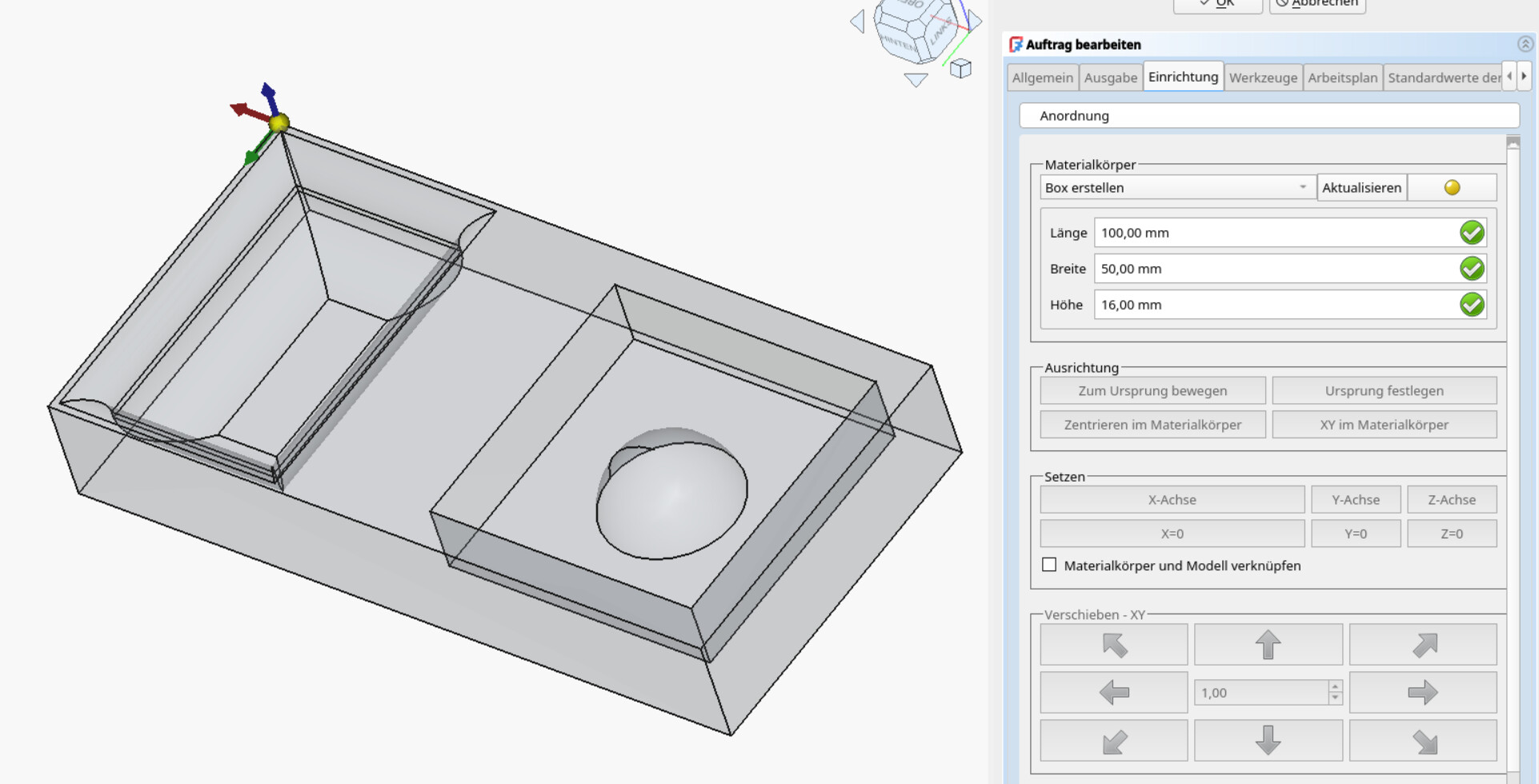The height and width of the screenshot is (784, 1539).
Task: Click the Ursprung festlegen button
Action: click(1384, 391)
